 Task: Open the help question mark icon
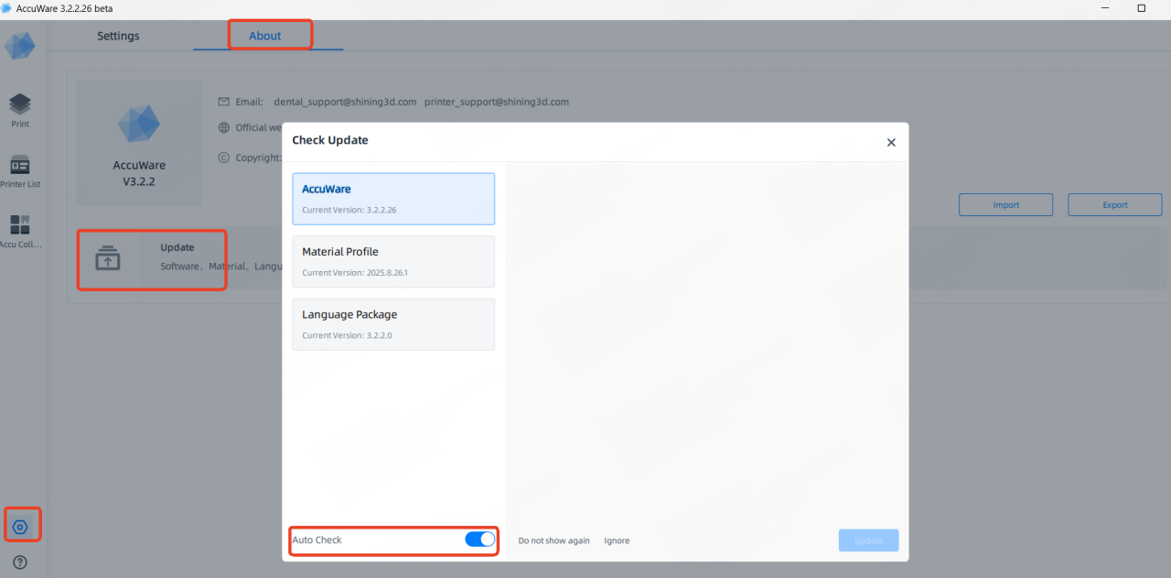tap(20, 562)
